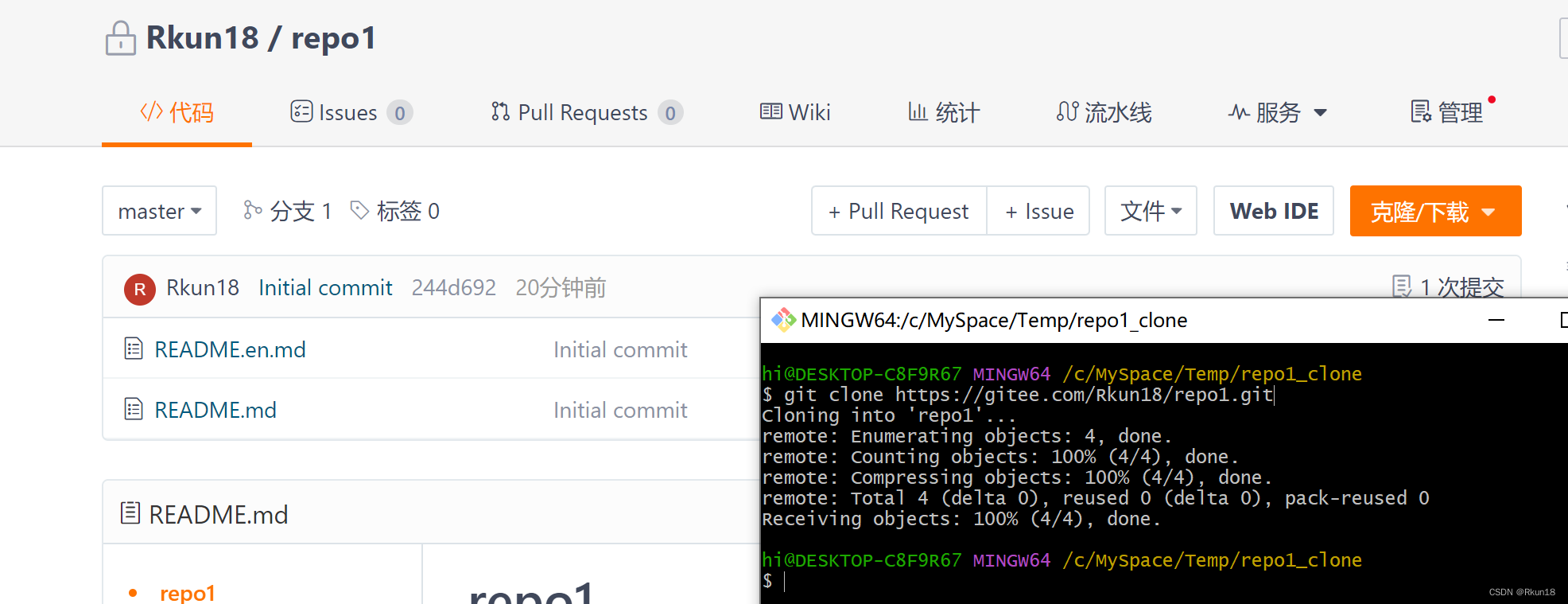Screen dimensions: 1568x604
Task: Click the README.md preview panel header icon
Action: pos(130,513)
